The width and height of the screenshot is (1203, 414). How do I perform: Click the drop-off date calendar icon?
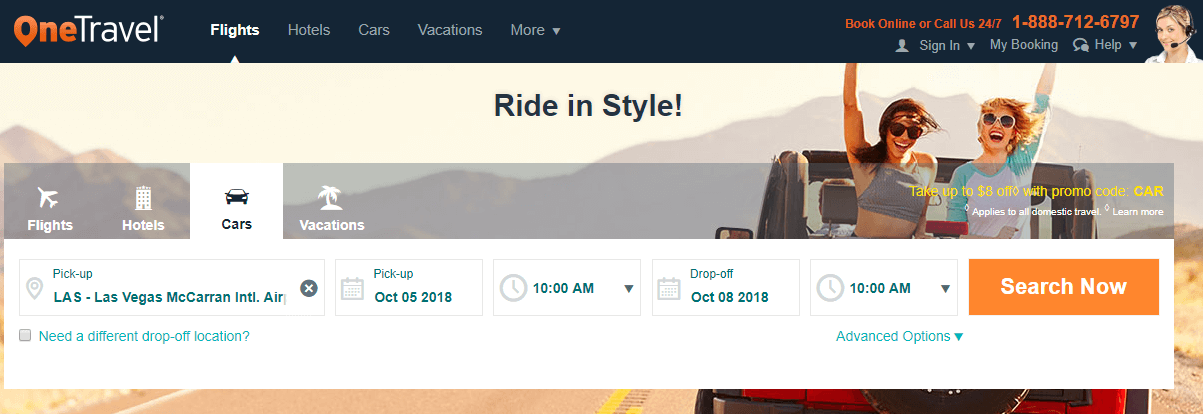point(669,289)
